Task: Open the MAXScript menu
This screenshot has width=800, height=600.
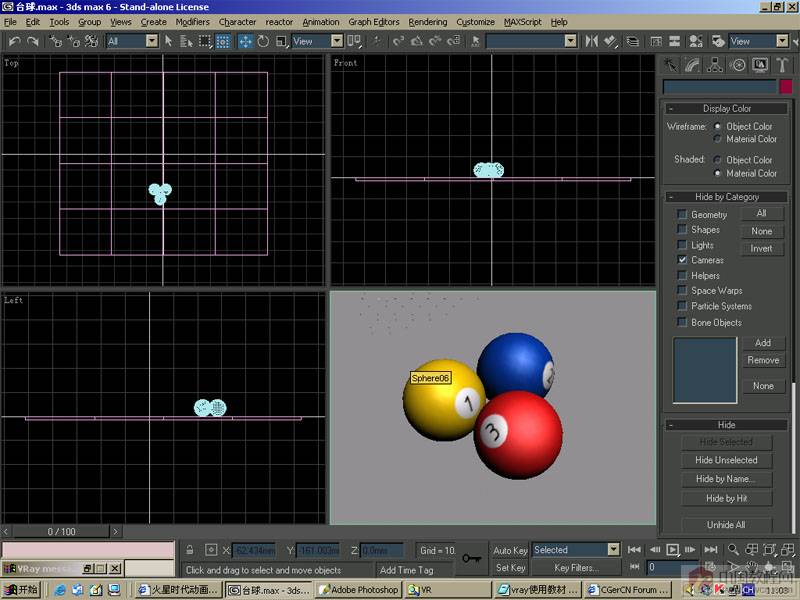Action: [x=522, y=22]
